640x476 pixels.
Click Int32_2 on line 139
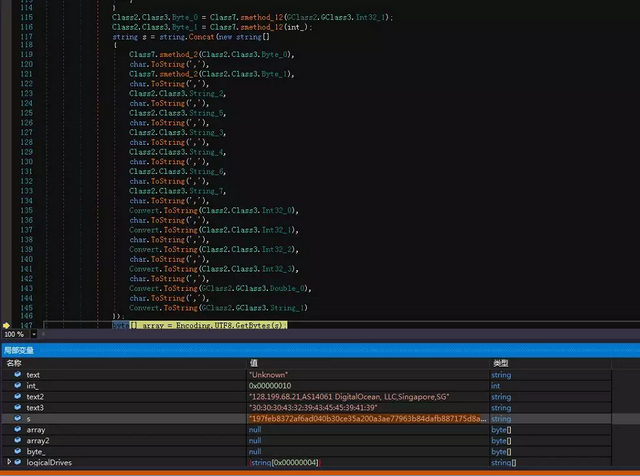click(x=277, y=249)
